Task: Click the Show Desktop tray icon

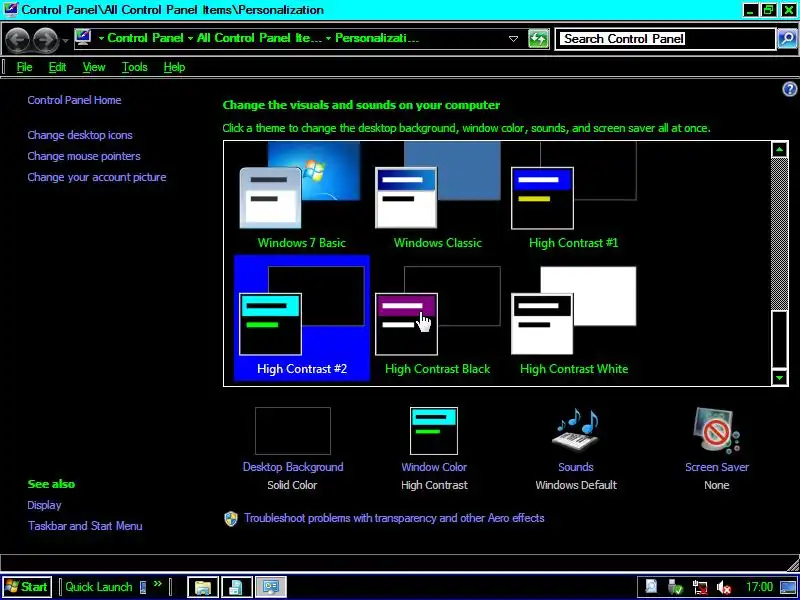Action: point(789,587)
